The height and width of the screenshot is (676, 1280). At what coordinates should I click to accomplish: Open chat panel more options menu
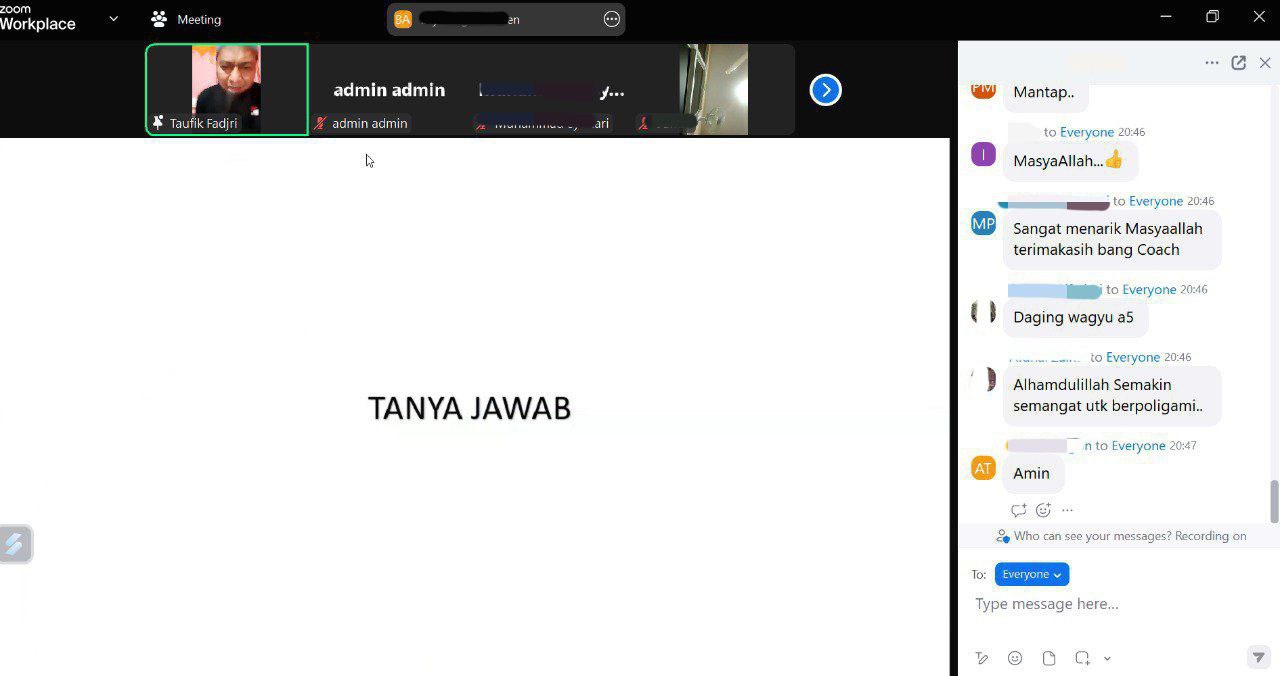pyautogui.click(x=1212, y=63)
